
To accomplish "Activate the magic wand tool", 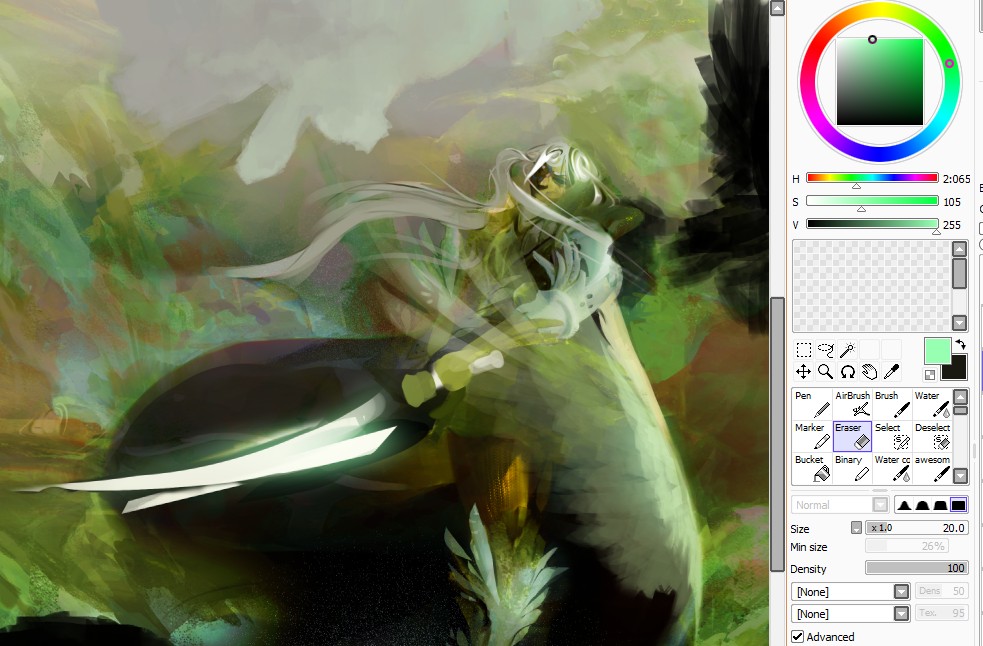I will click(x=848, y=349).
